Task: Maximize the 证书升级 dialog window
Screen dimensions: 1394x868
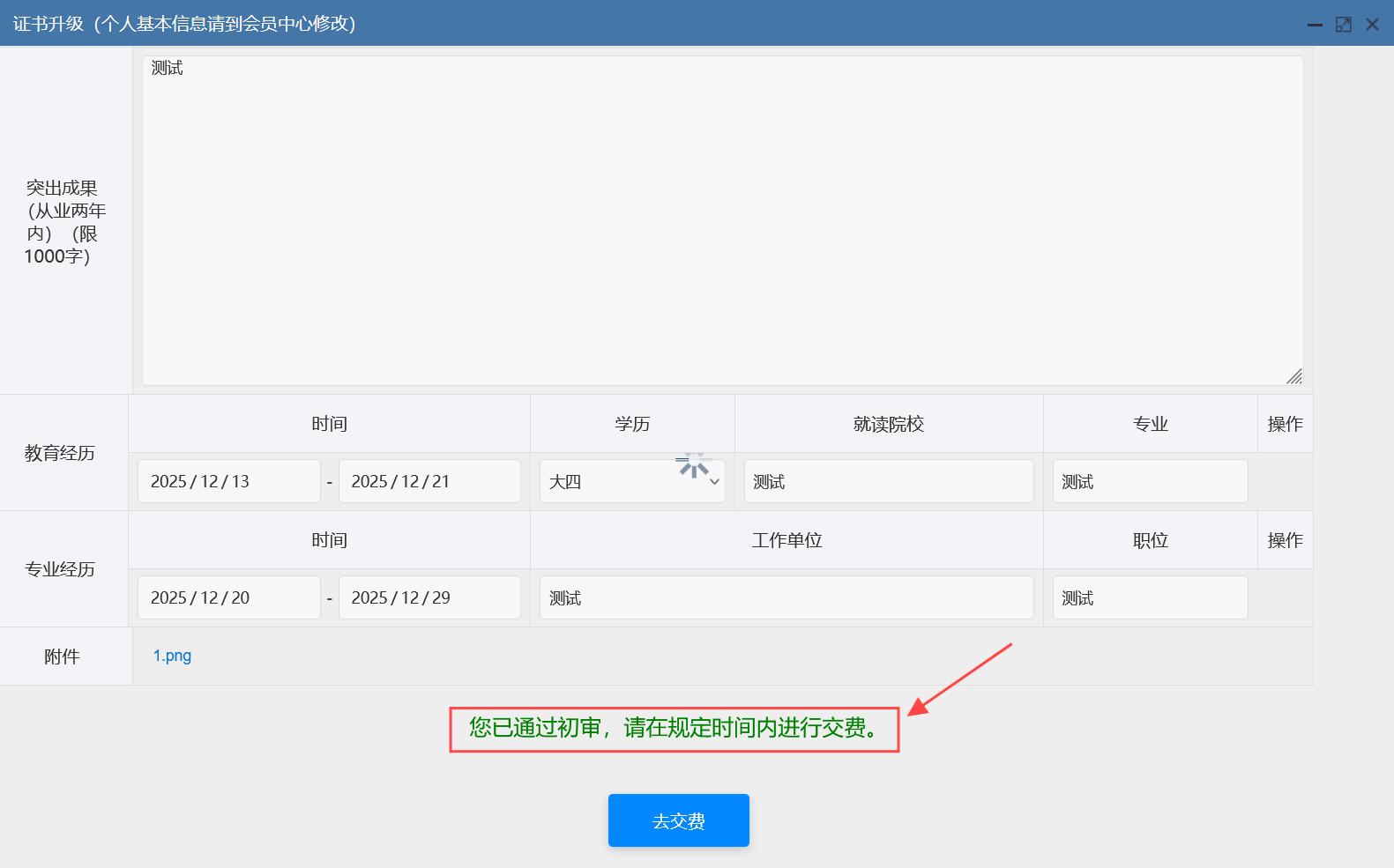Action: (x=1344, y=25)
